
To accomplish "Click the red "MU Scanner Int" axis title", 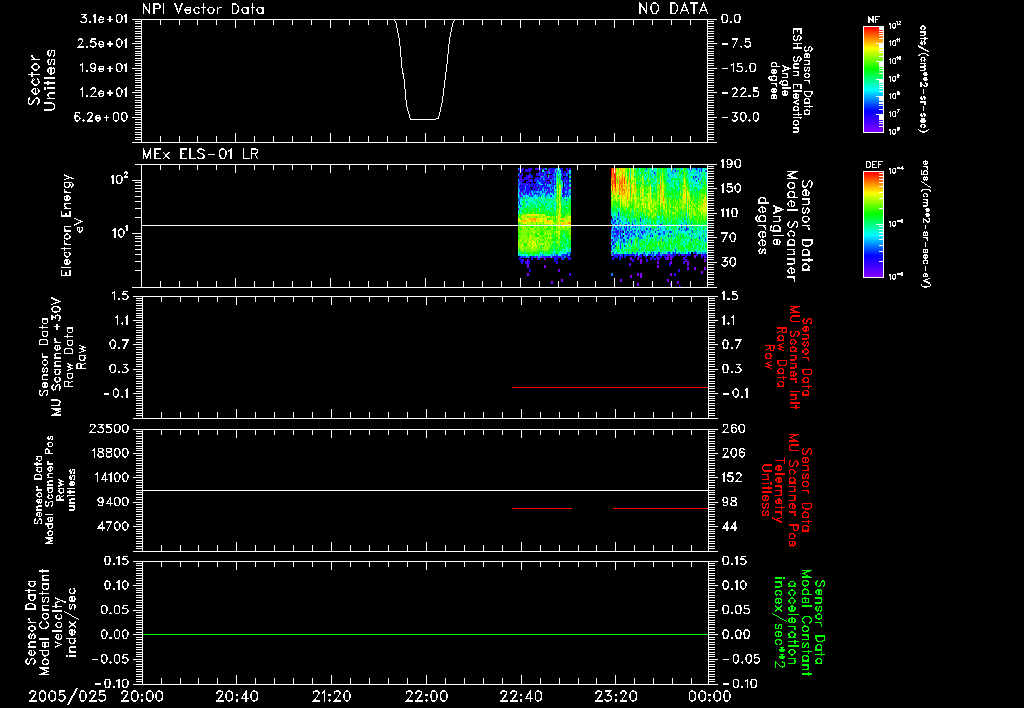I will [x=788, y=357].
